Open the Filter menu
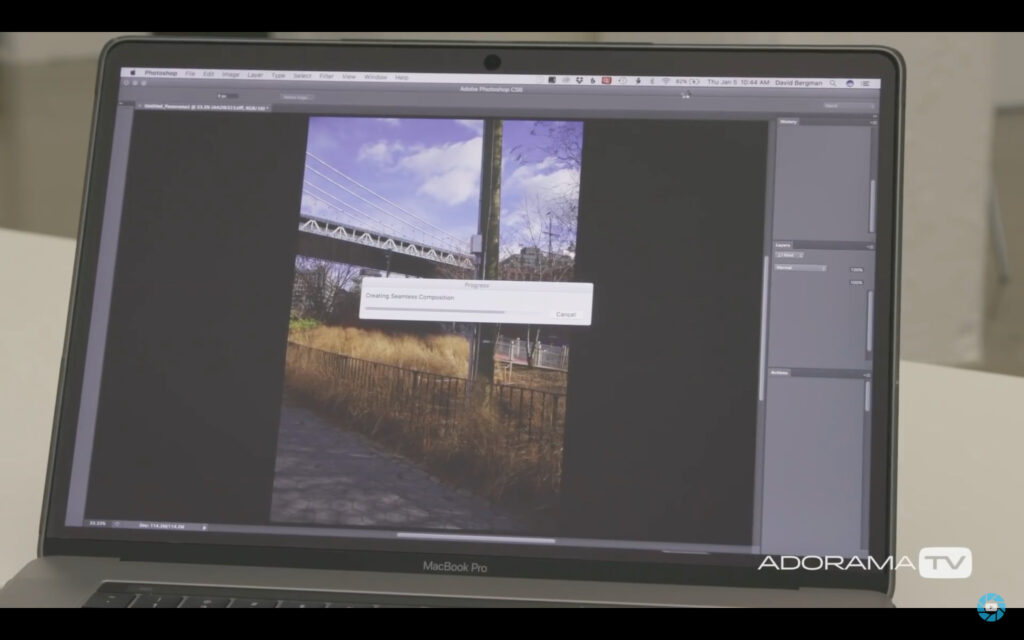Screen dimensions: 1024x640 pos(327,76)
